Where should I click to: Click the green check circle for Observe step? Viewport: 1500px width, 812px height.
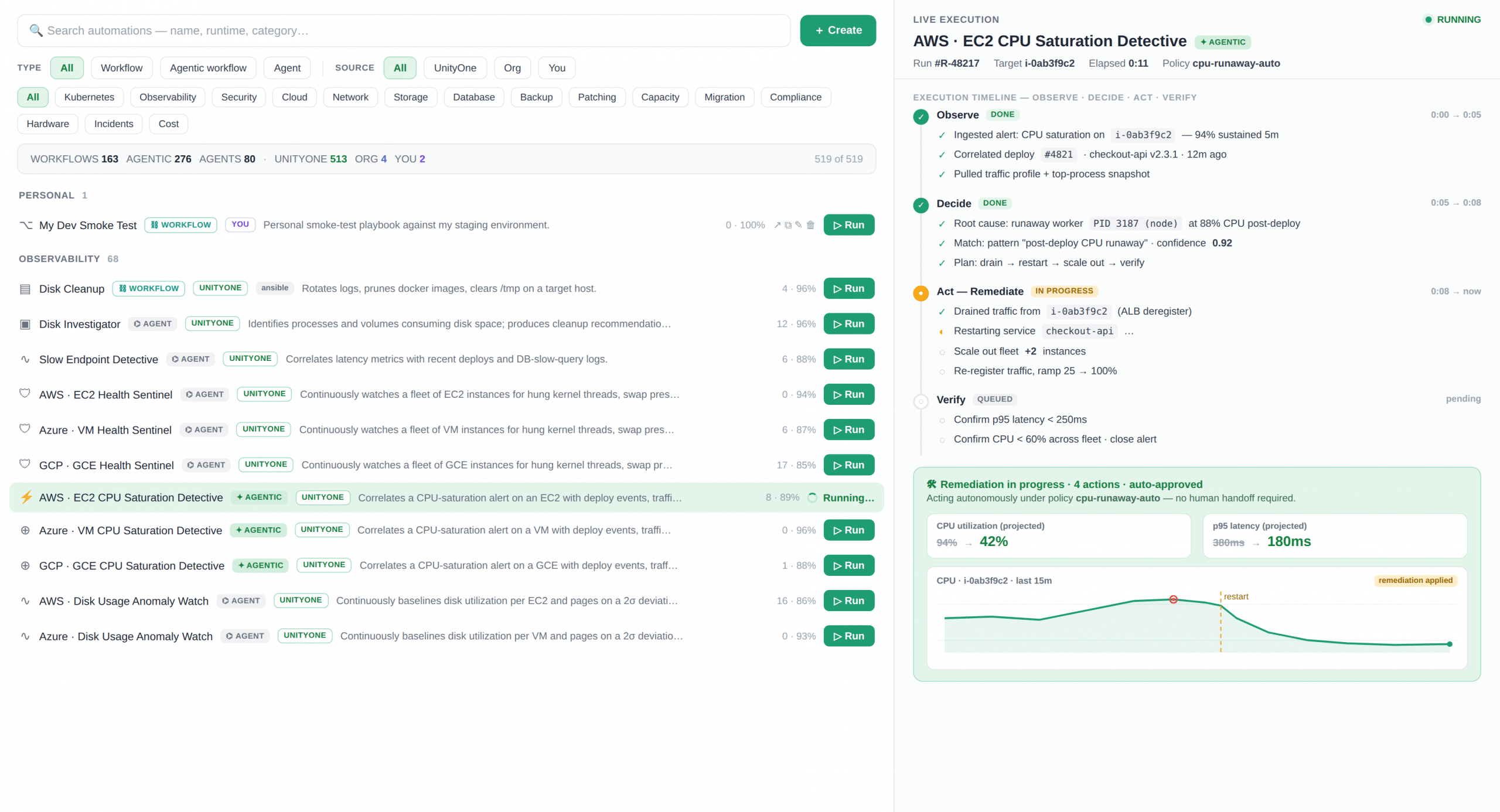(x=921, y=116)
